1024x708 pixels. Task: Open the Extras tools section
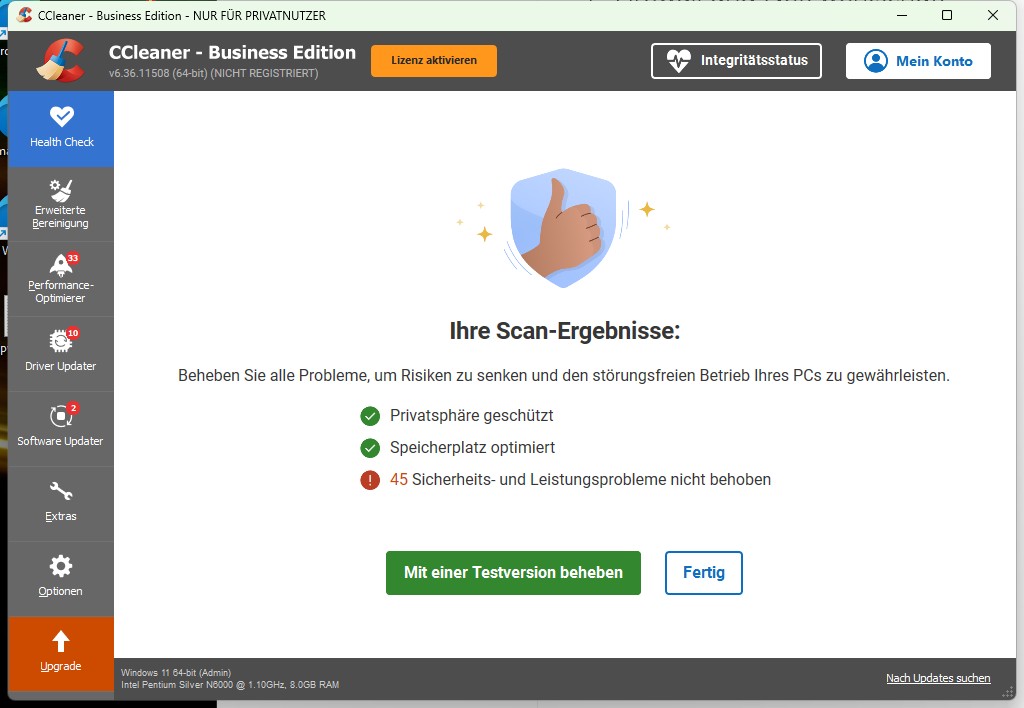[x=61, y=504]
